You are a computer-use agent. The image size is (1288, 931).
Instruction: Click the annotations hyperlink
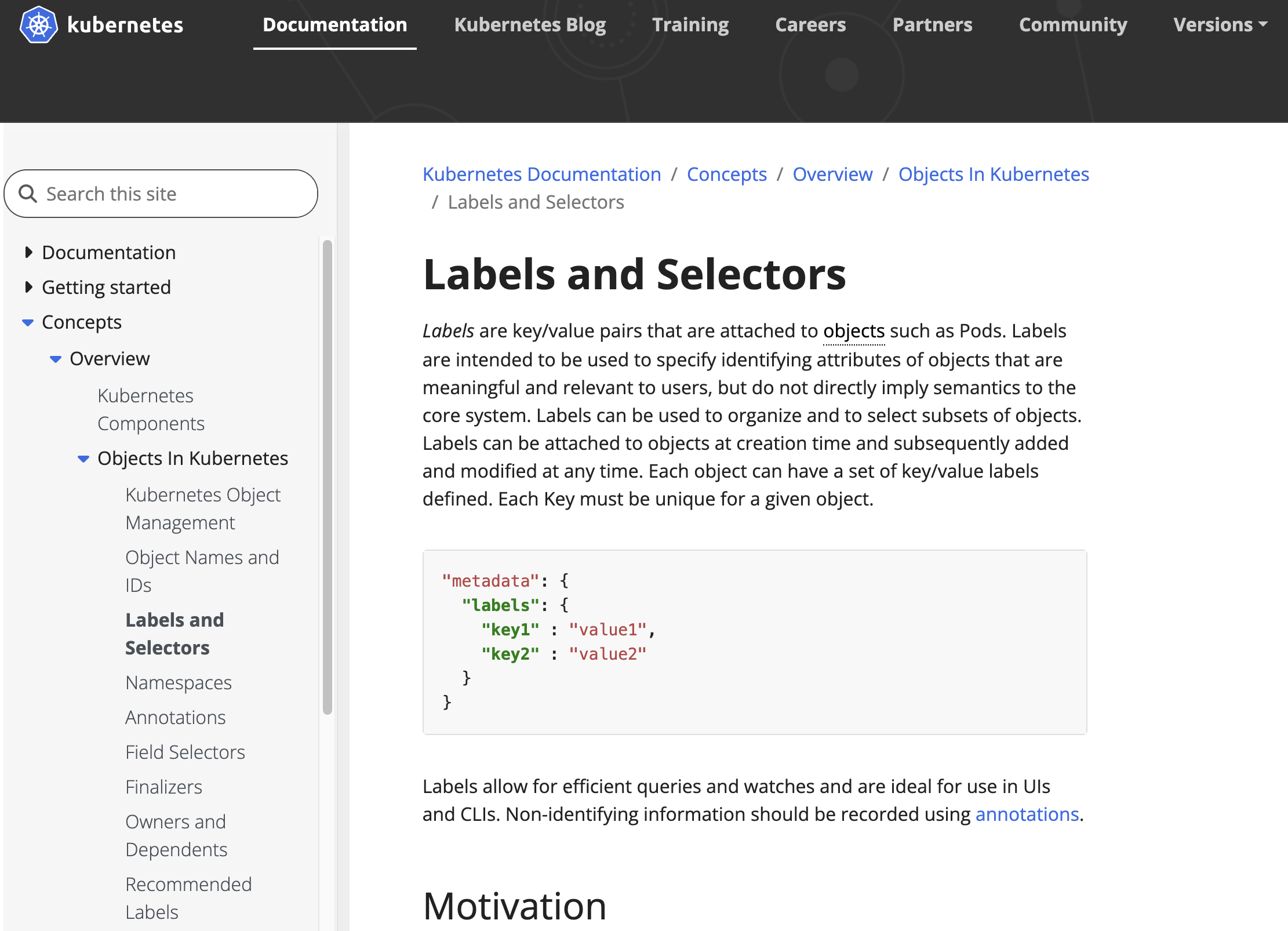coord(1027,814)
